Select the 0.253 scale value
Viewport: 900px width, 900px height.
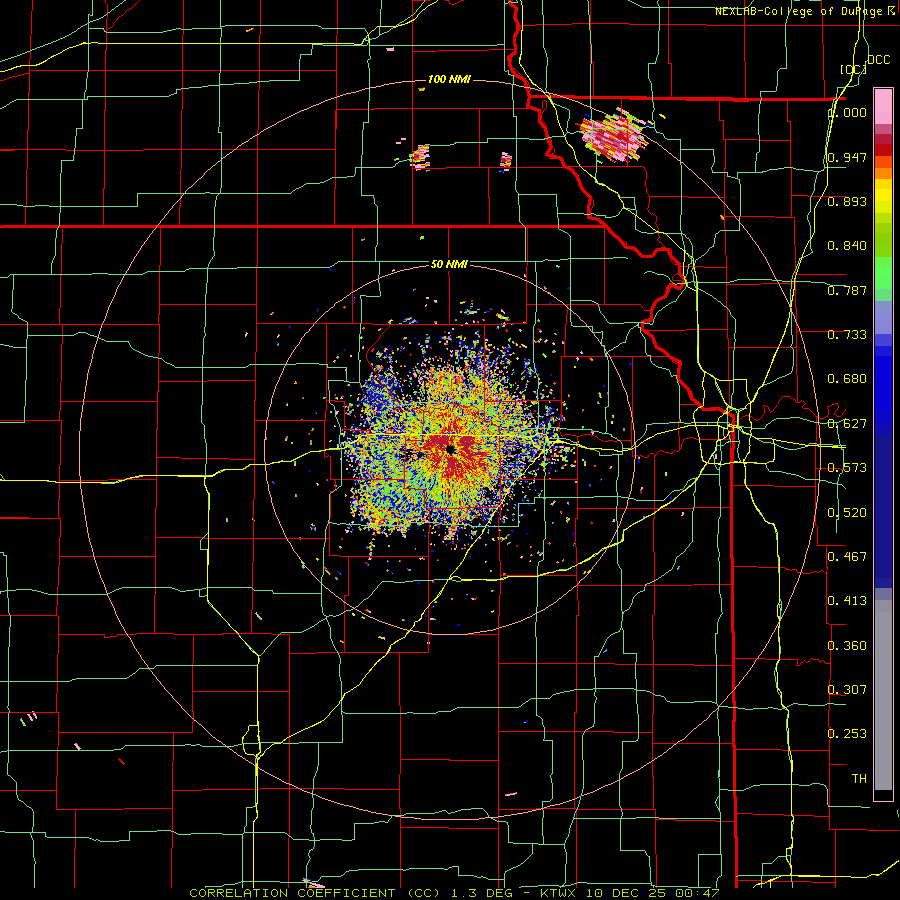click(847, 734)
